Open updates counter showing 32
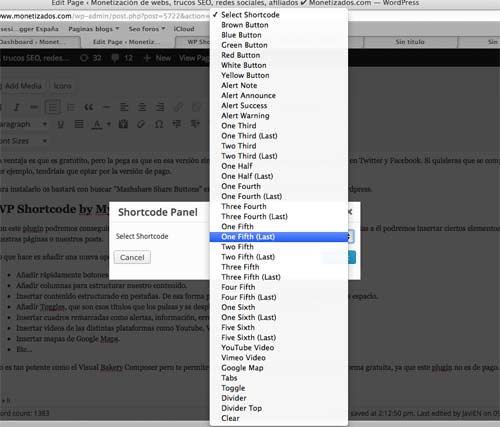This screenshot has height=427, width=500. click(x=91, y=58)
